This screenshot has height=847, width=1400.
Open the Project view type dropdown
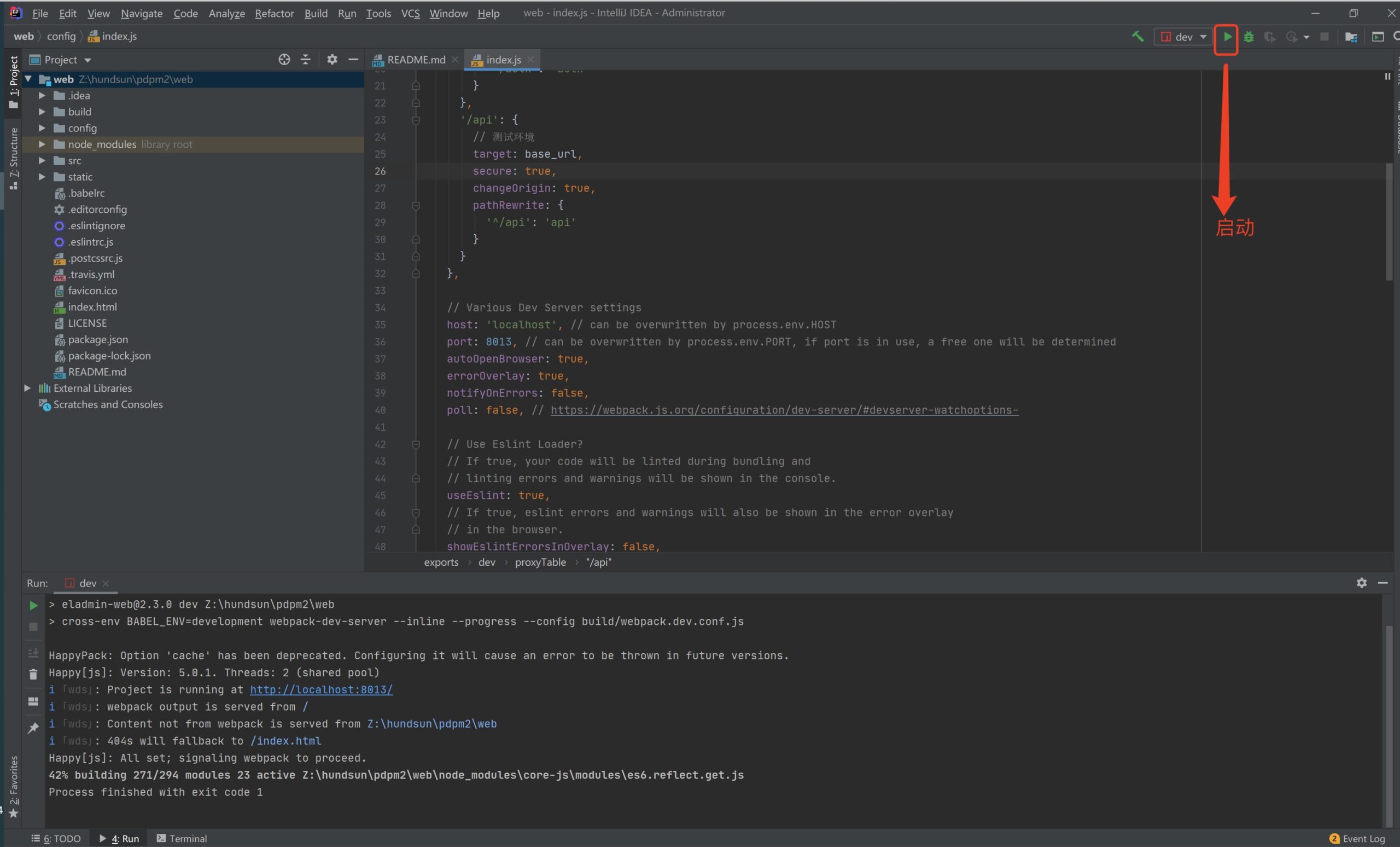pyautogui.click(x=87, y=60)
